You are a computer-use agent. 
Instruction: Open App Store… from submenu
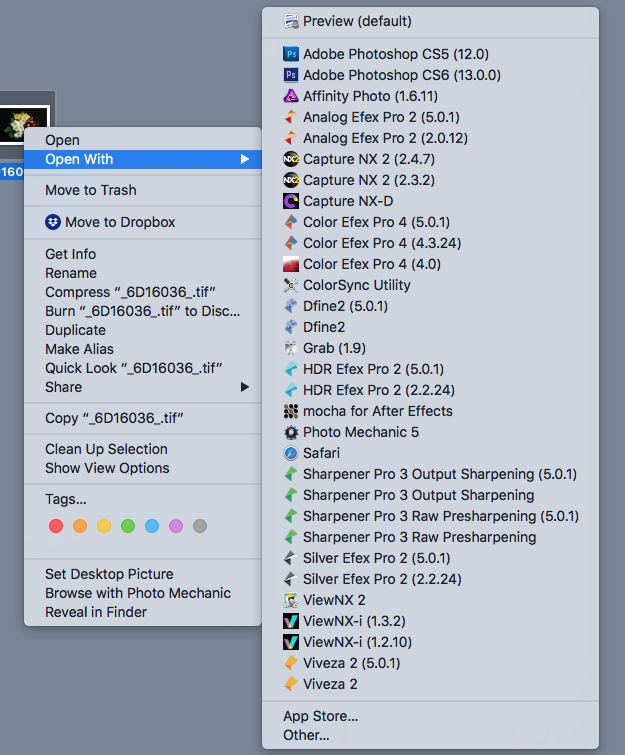430,716
